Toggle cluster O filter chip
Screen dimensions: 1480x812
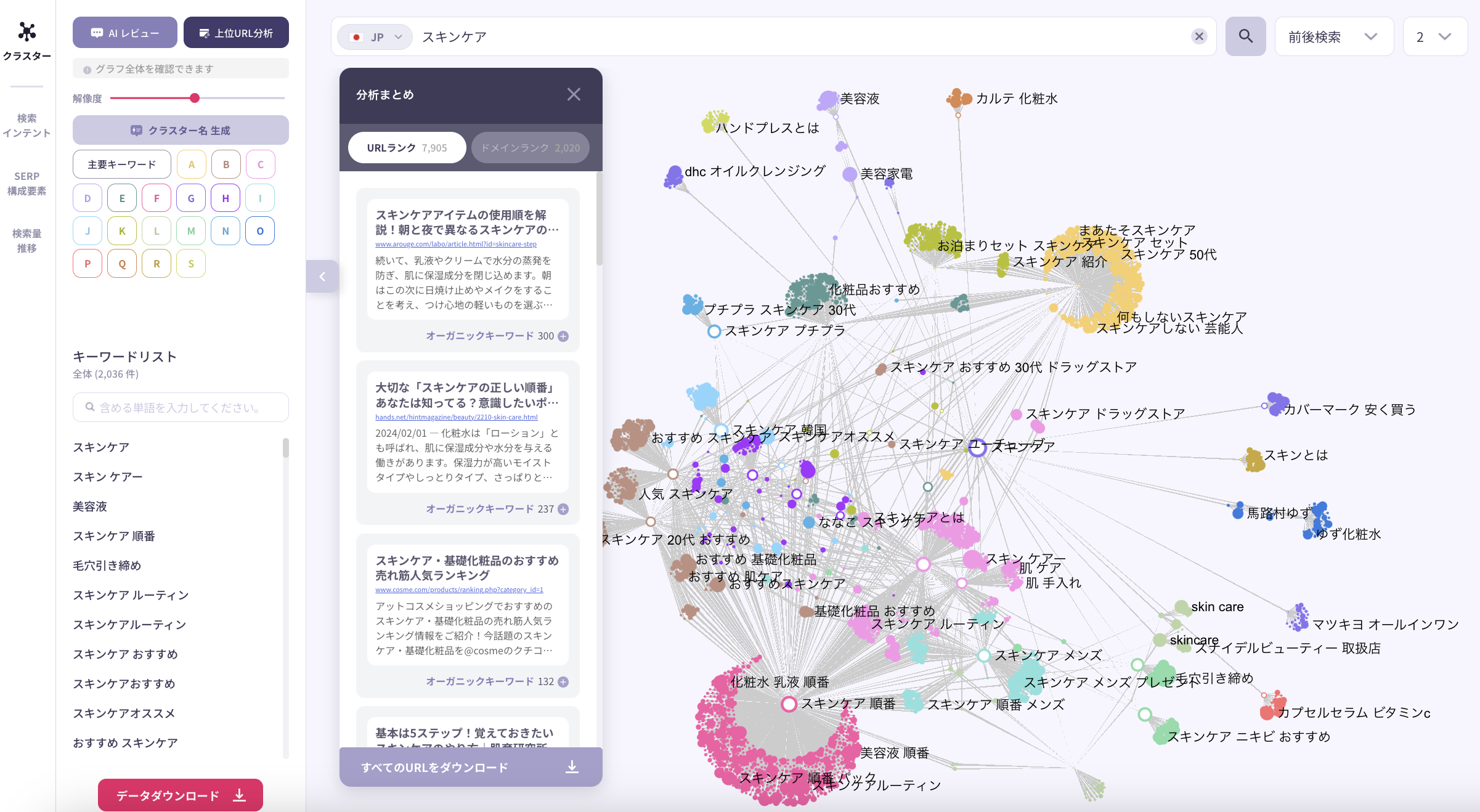point(260,231)
